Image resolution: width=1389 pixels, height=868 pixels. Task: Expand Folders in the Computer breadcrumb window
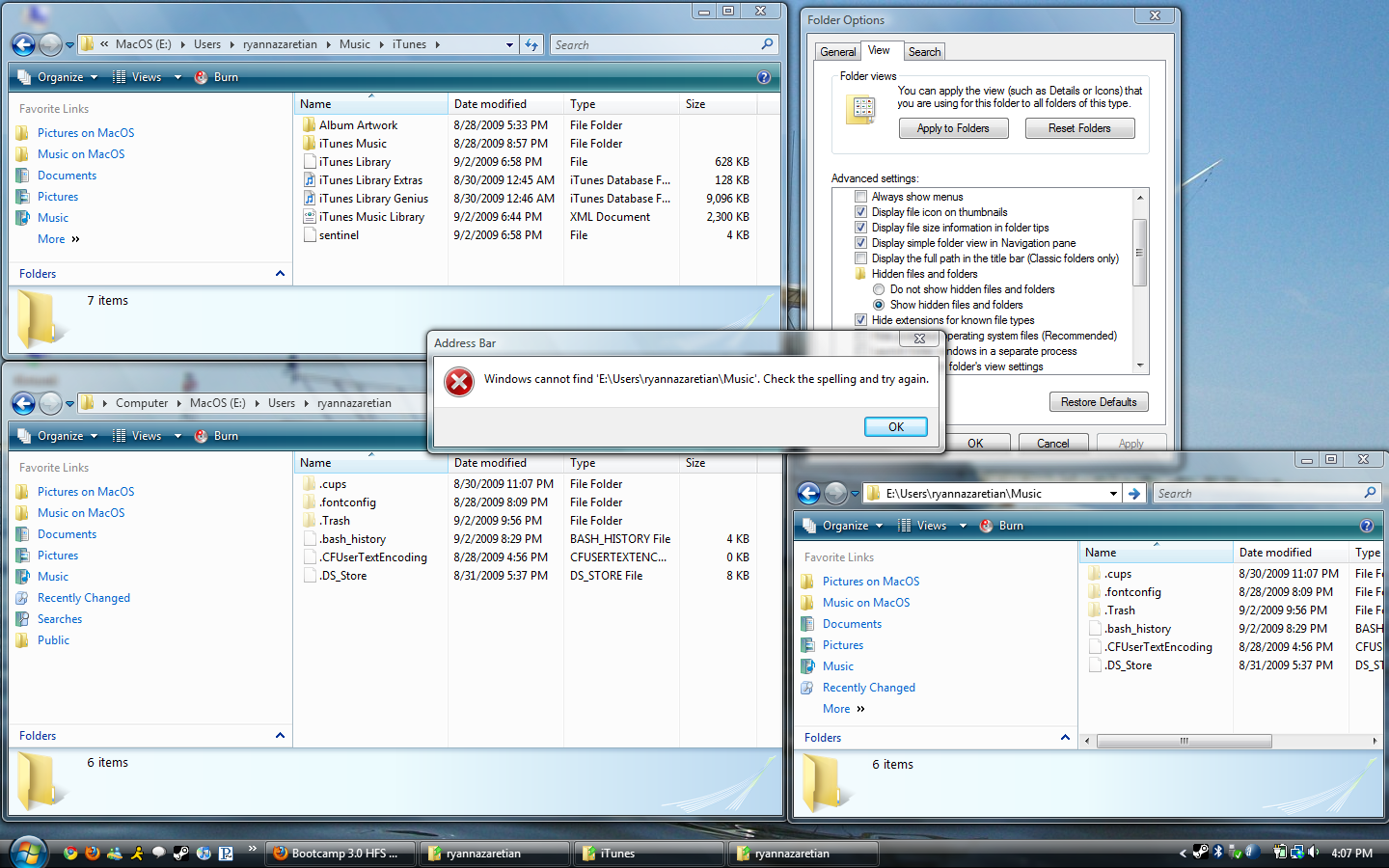[280, 736]
